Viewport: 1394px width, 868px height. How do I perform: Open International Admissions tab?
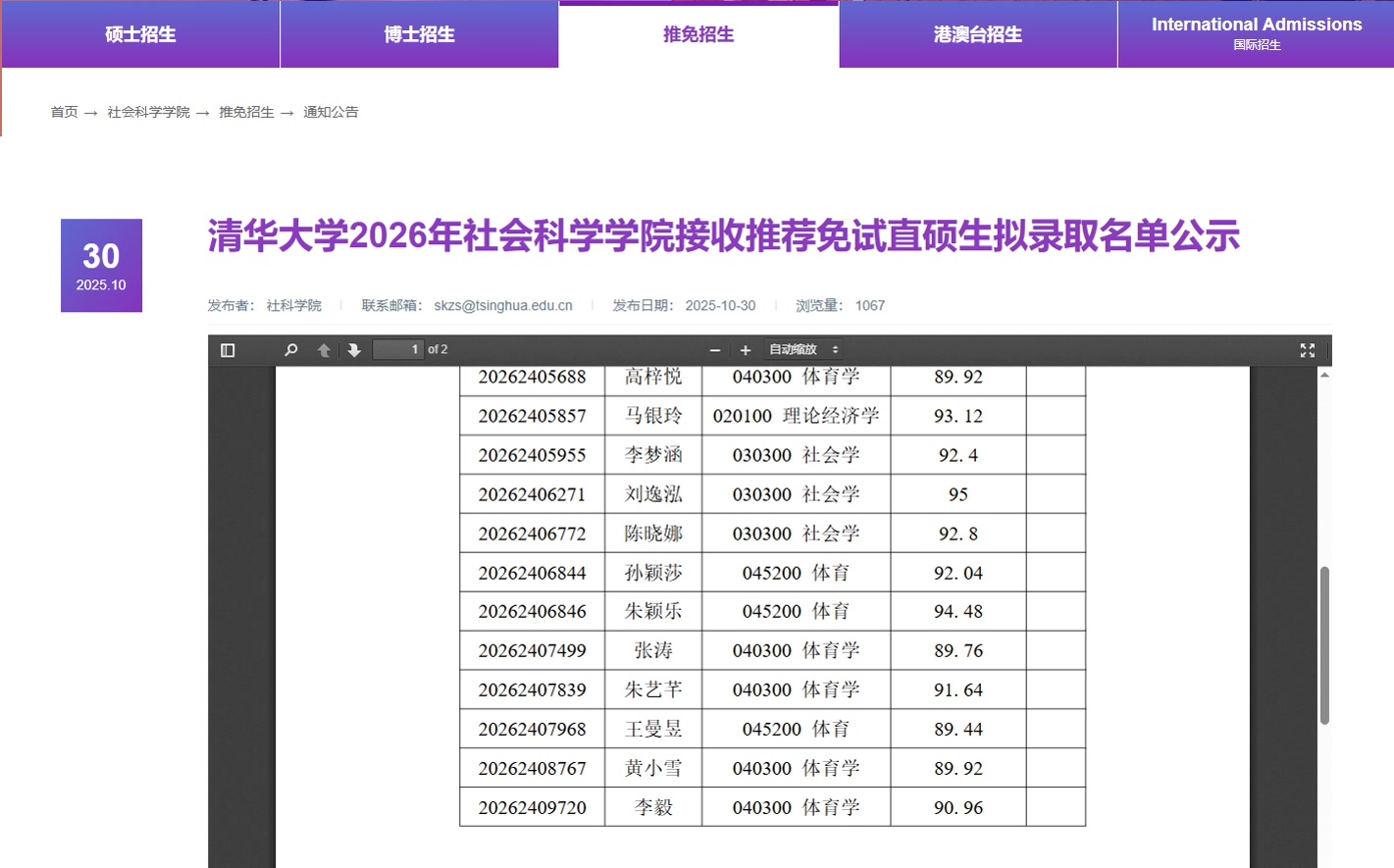(1256, 33)
